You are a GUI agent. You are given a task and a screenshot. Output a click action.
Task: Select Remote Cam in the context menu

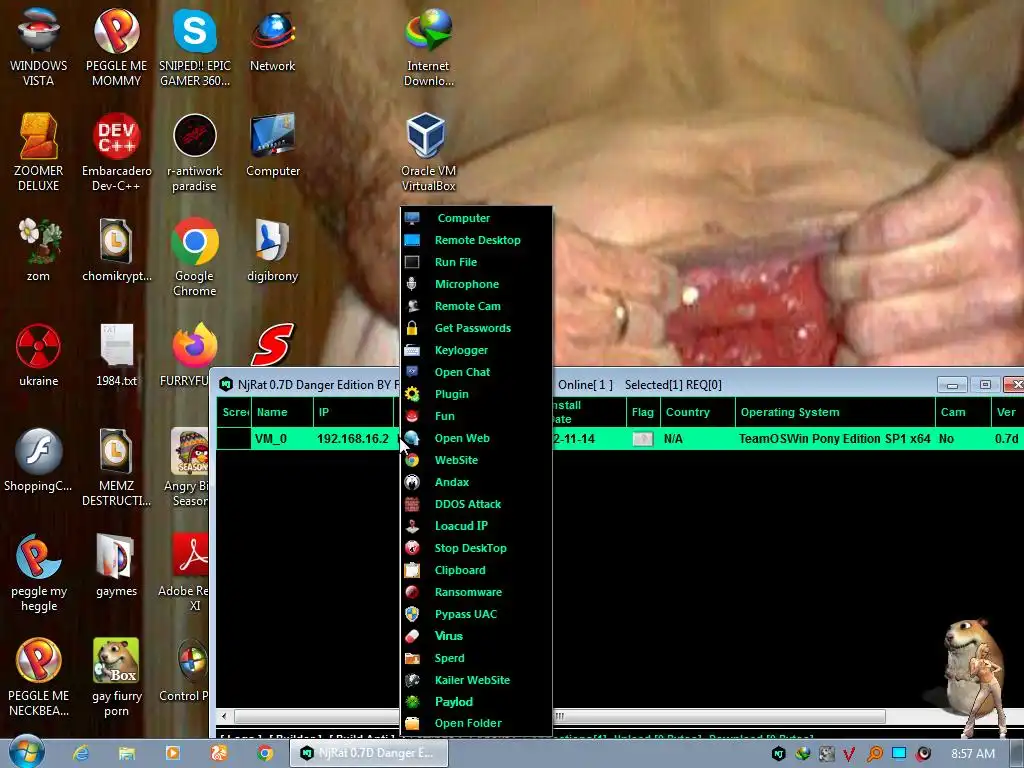[x=477, y=306]
